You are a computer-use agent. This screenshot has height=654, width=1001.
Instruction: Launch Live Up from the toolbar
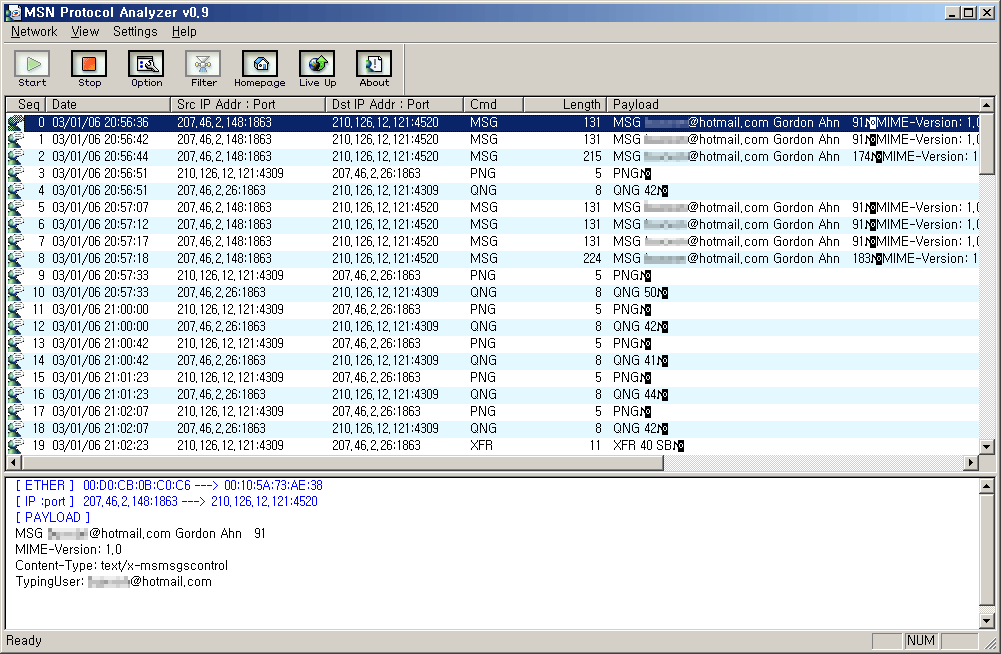[x=317, y=69]
